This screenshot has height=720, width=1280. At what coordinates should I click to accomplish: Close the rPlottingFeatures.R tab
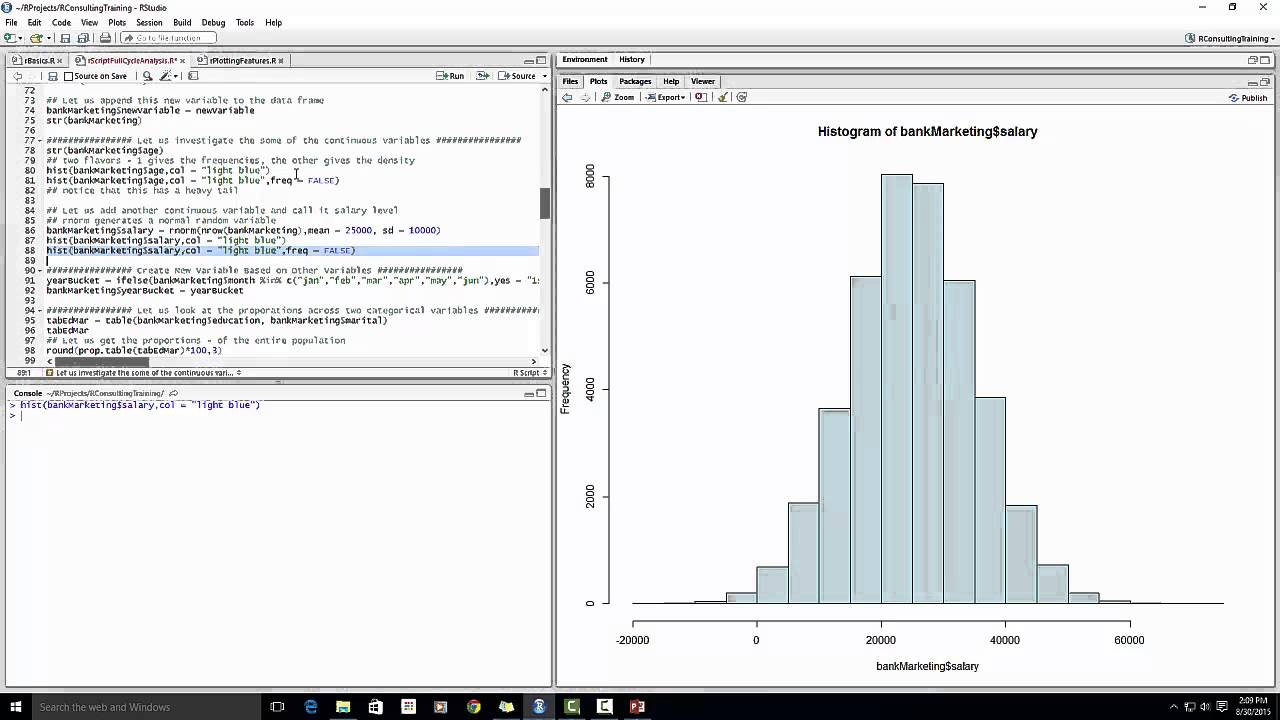[x=282, y=61]
